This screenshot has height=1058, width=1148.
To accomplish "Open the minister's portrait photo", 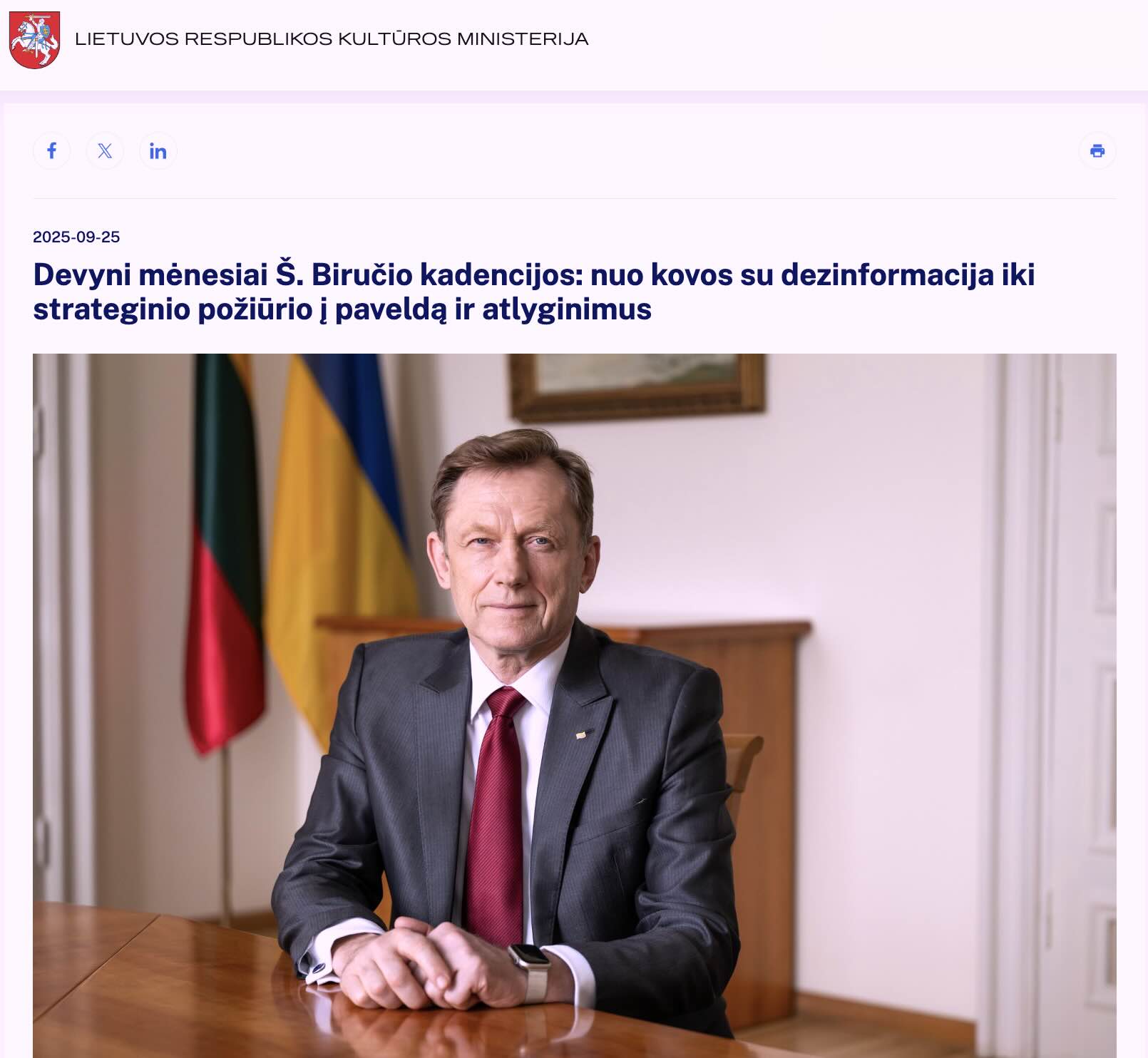I will tap(574, 706).
